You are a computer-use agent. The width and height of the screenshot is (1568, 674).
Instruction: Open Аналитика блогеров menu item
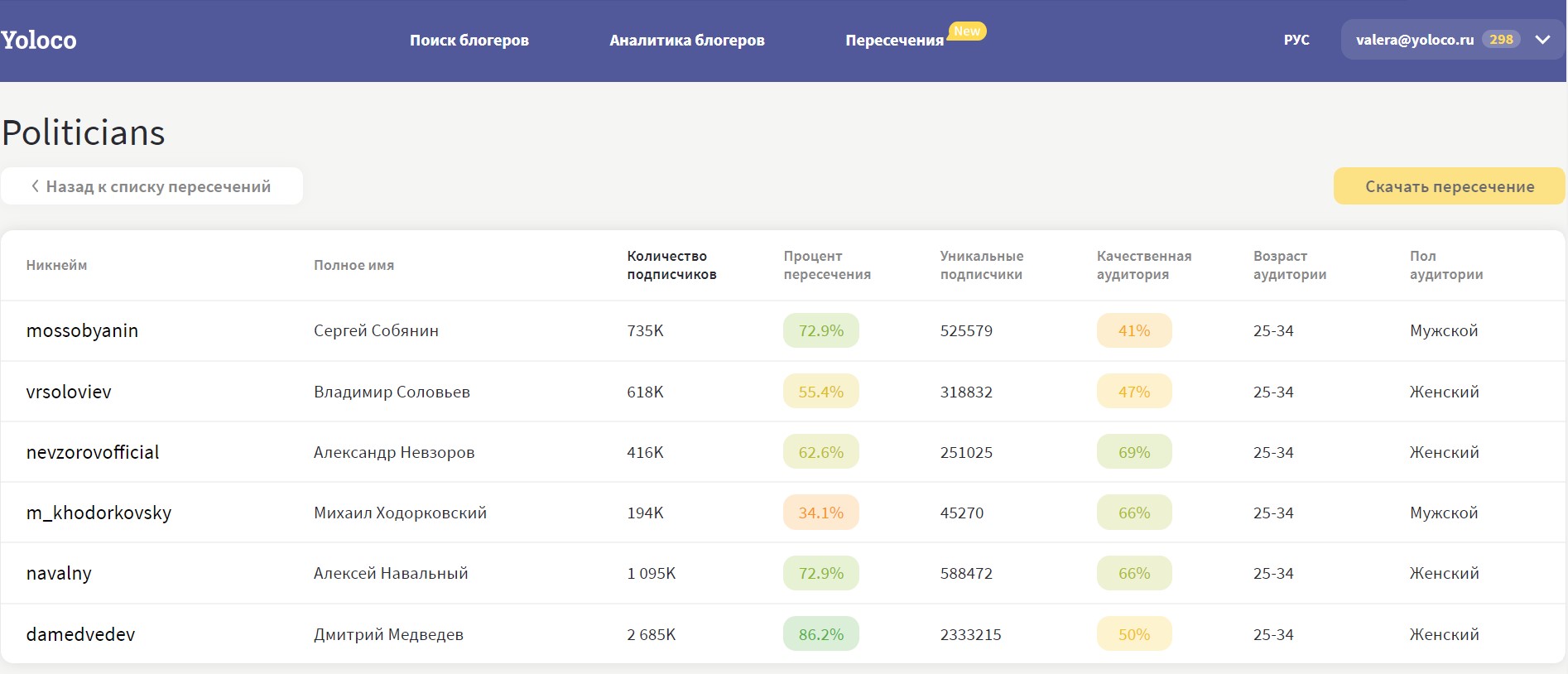click(686, 40)
